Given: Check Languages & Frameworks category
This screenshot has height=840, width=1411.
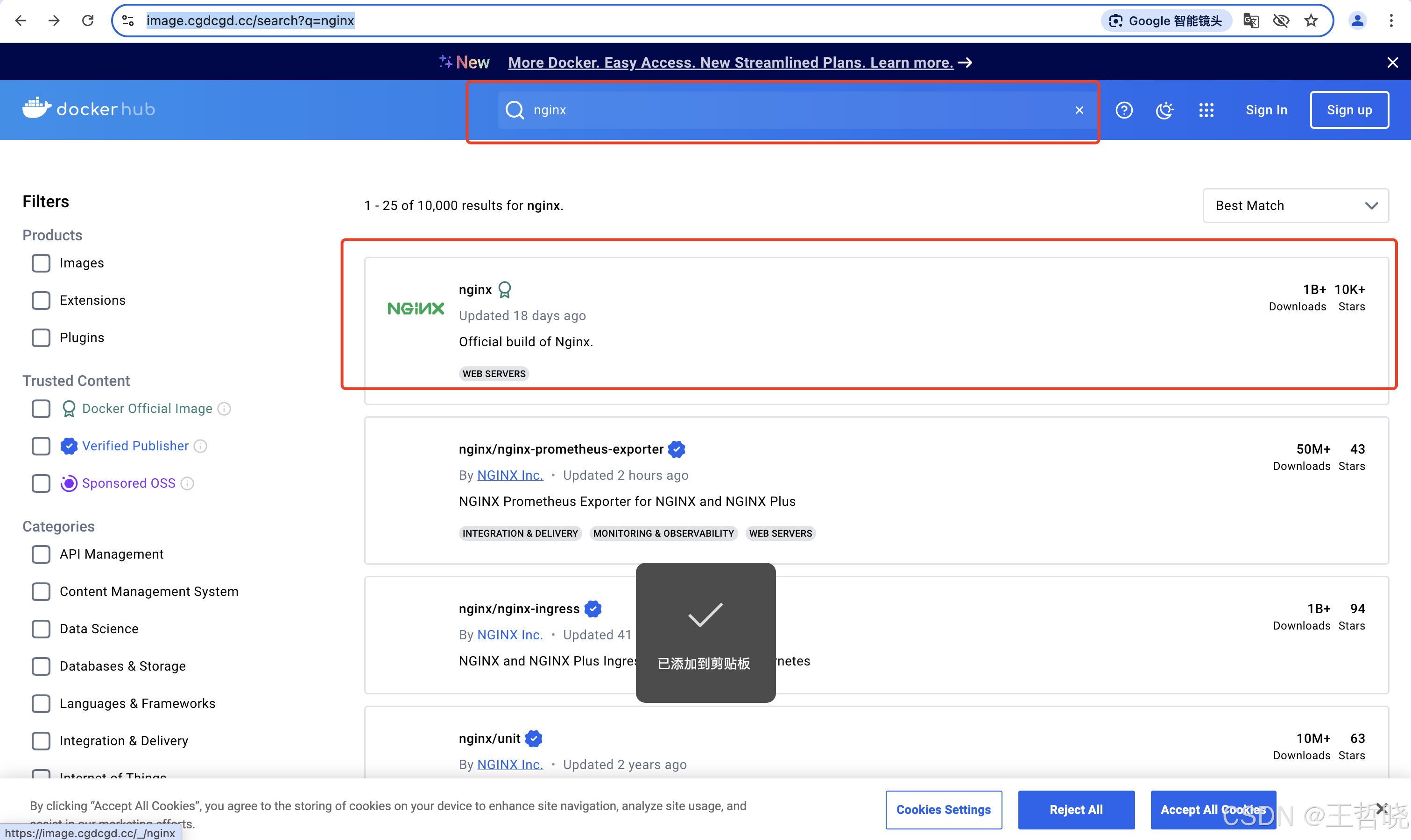Looking at the screenshot, I should click(41, 704).
